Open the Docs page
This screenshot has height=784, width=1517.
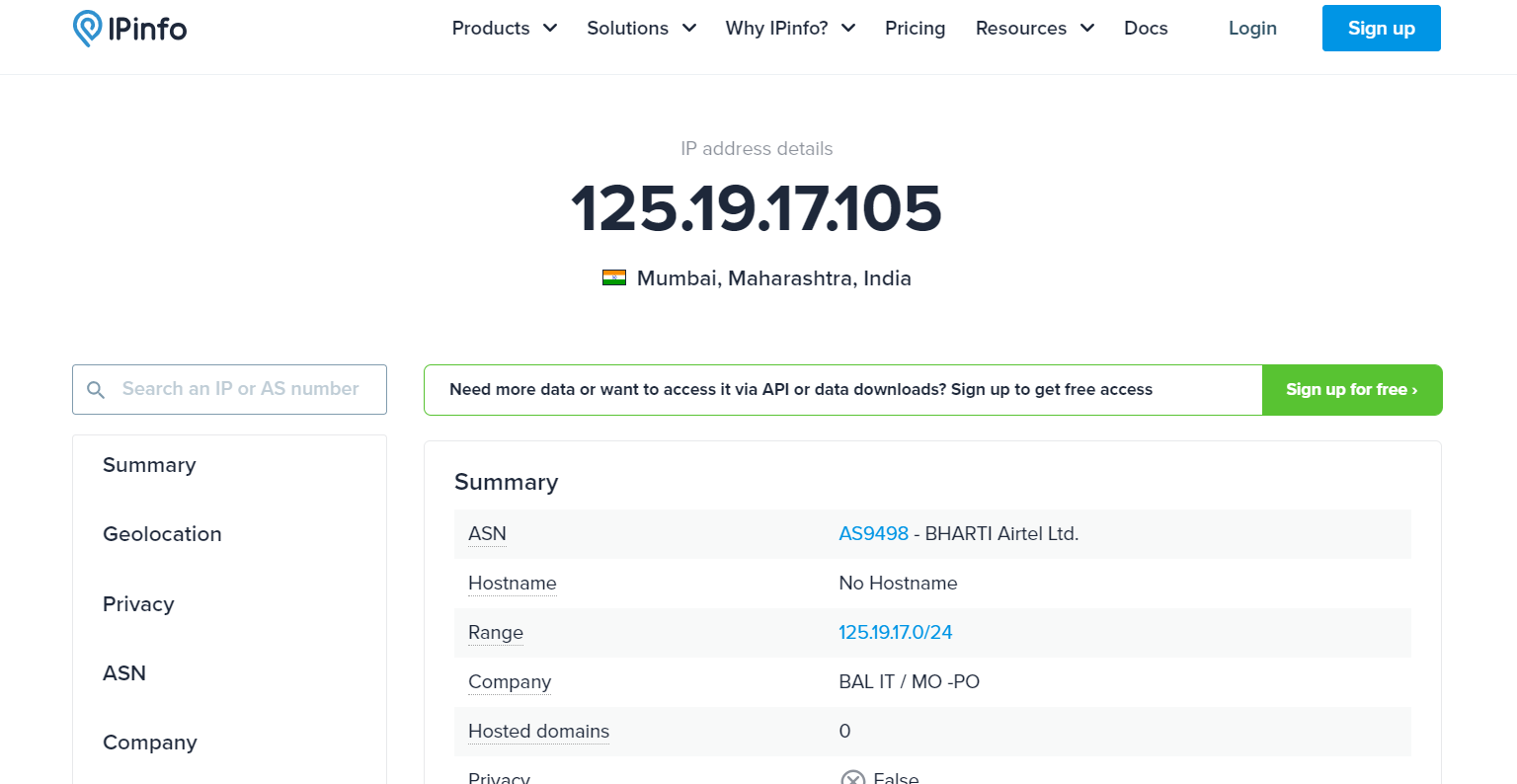(x=1146, y=28)
